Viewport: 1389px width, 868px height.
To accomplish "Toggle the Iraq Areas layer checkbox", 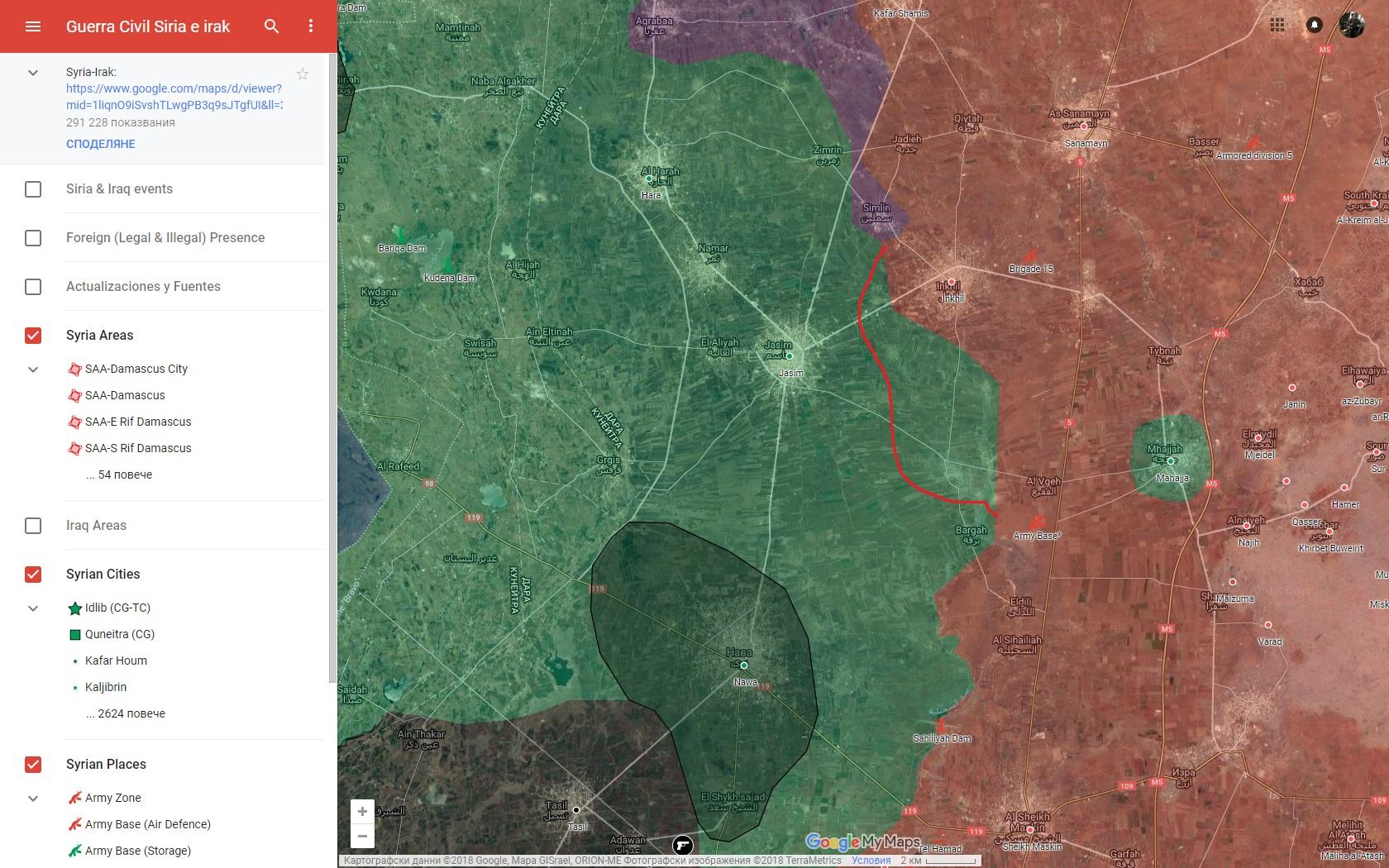I will click(33, 526).
